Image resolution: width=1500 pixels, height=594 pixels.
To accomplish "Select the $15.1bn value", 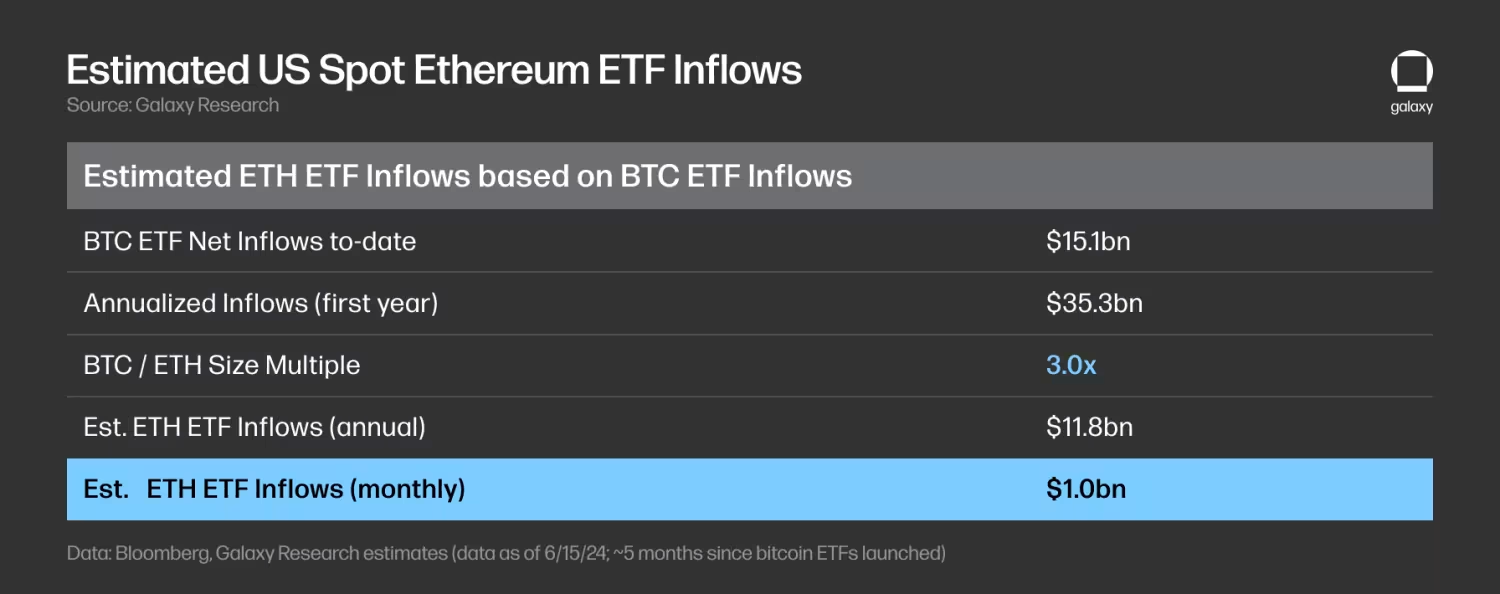I will pos(1088,241).
